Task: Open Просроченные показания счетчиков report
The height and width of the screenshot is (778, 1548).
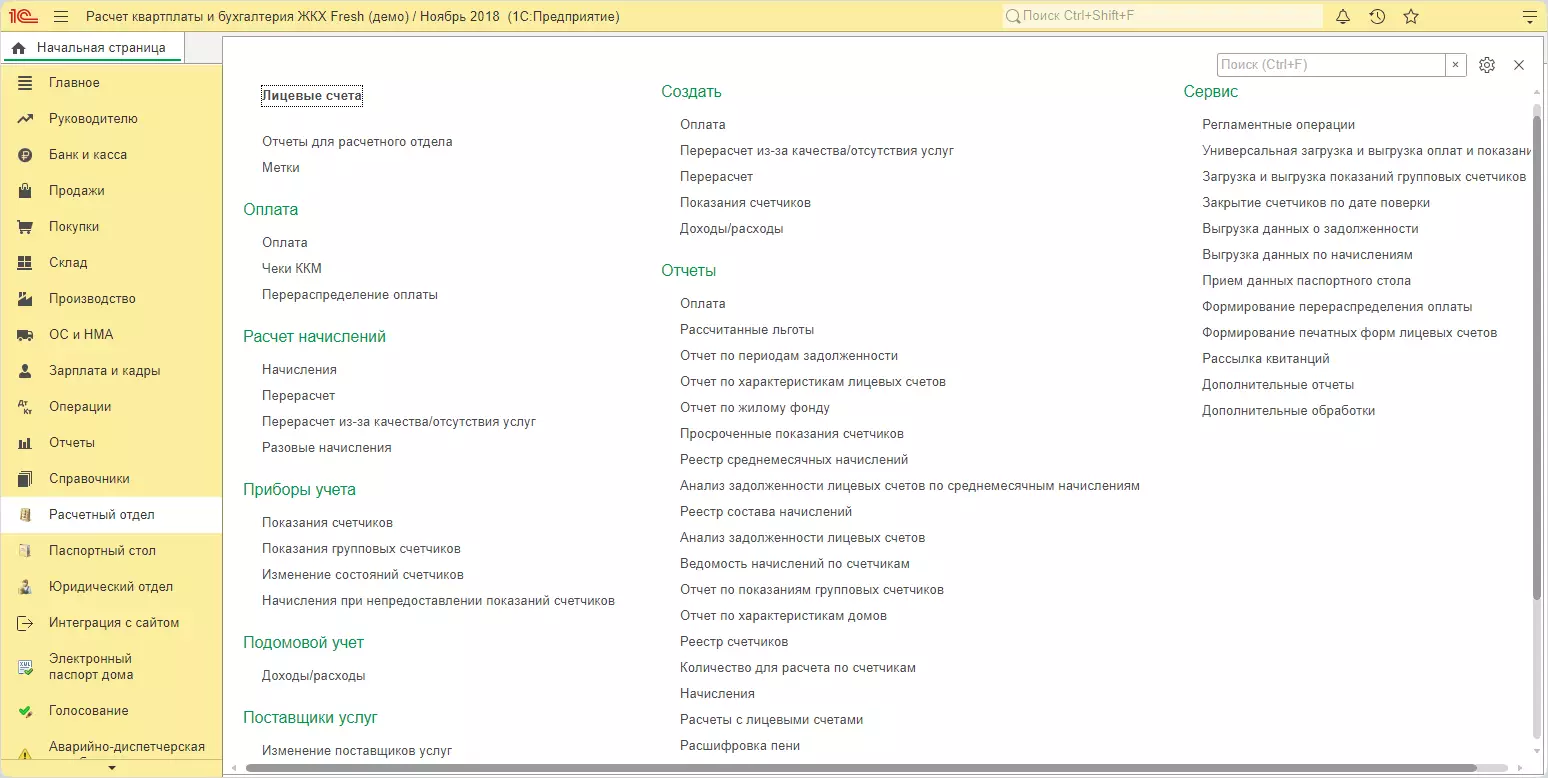Action: [x=792, y=434]
